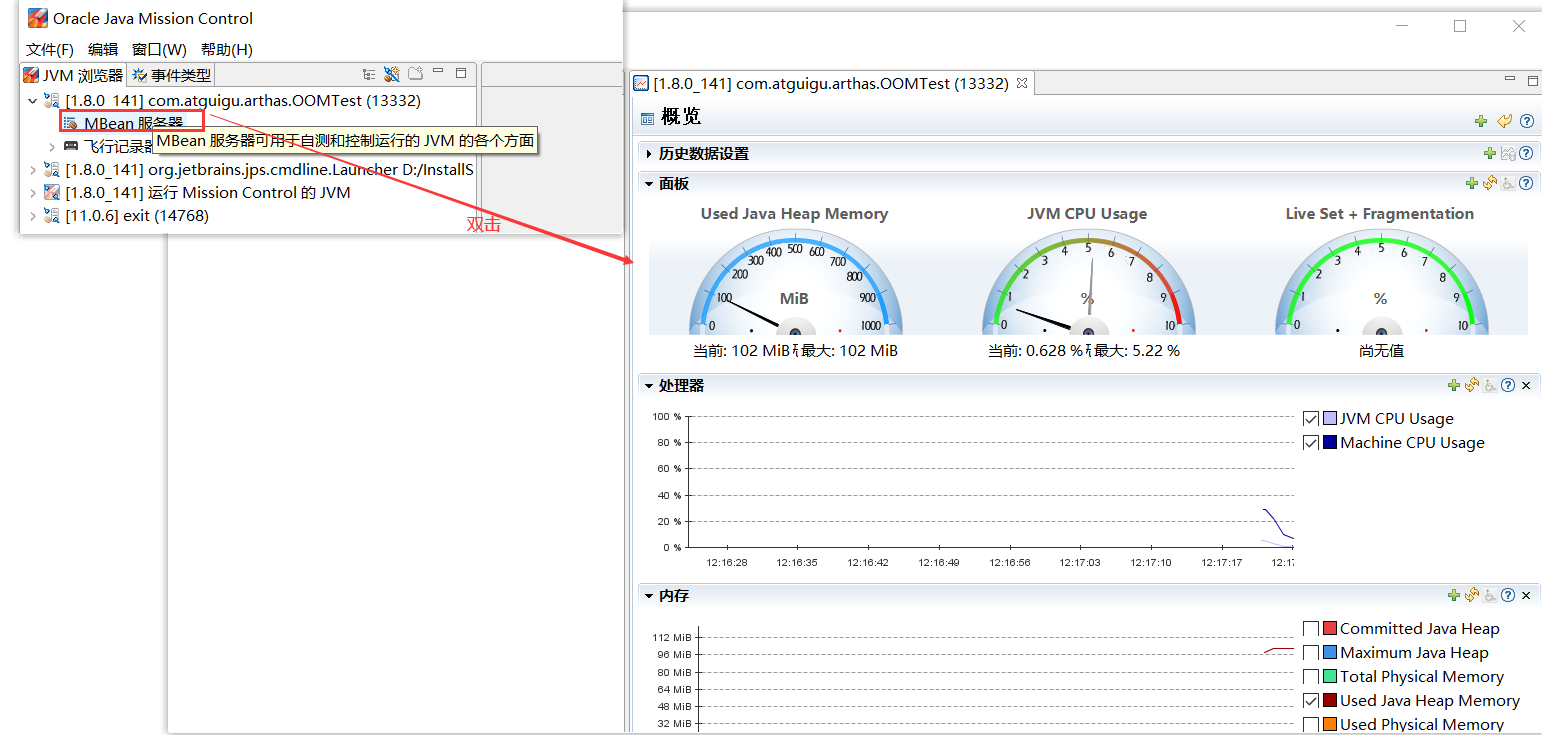
Task: Click the new folder icon in JVM browser toolbar
Action: [x=415, y=74]
